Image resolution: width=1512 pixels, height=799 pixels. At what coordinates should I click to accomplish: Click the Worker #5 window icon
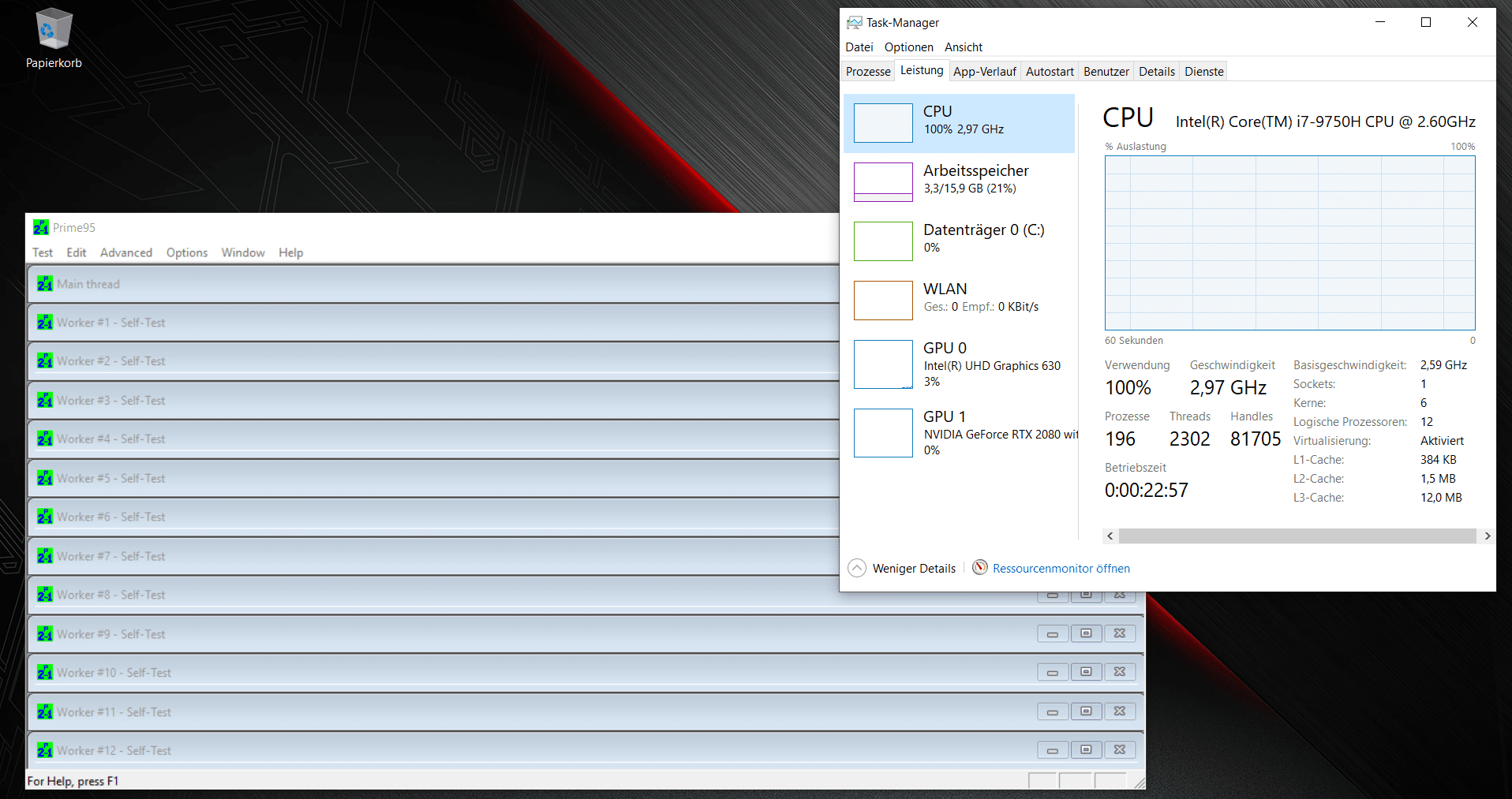(x=45, y=478)
